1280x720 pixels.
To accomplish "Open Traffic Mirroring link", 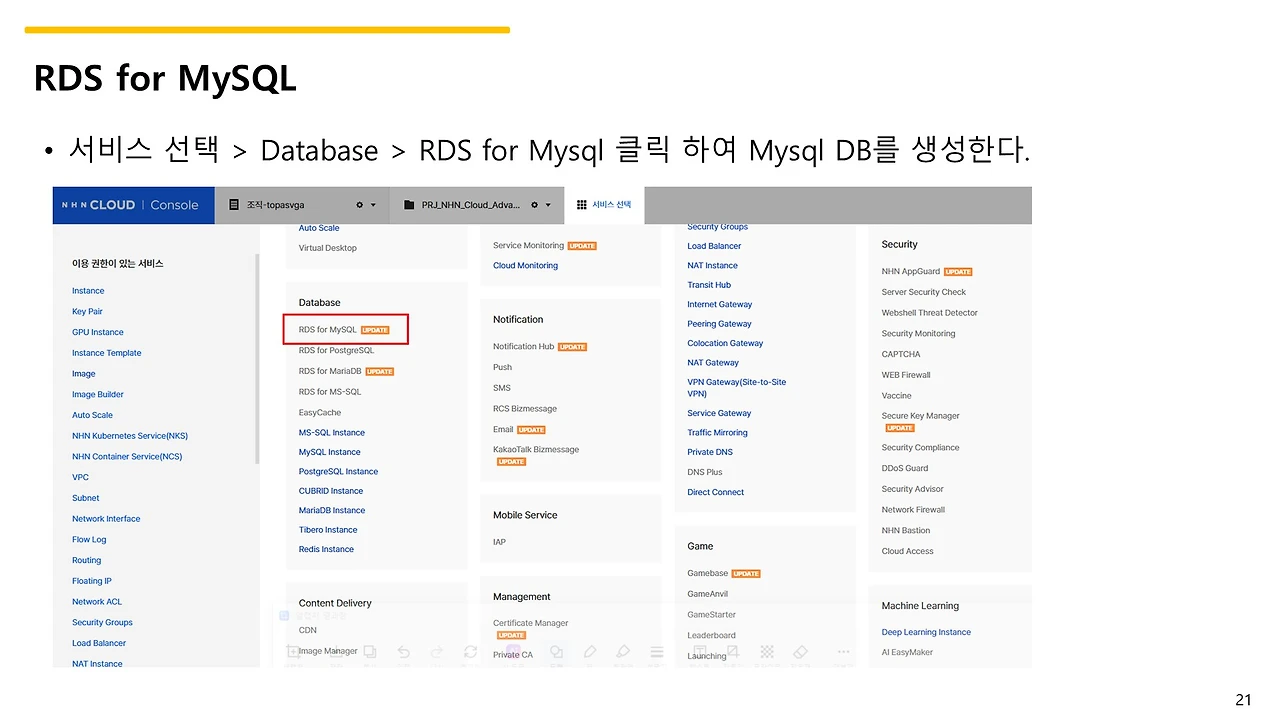I will coord(717,433).
